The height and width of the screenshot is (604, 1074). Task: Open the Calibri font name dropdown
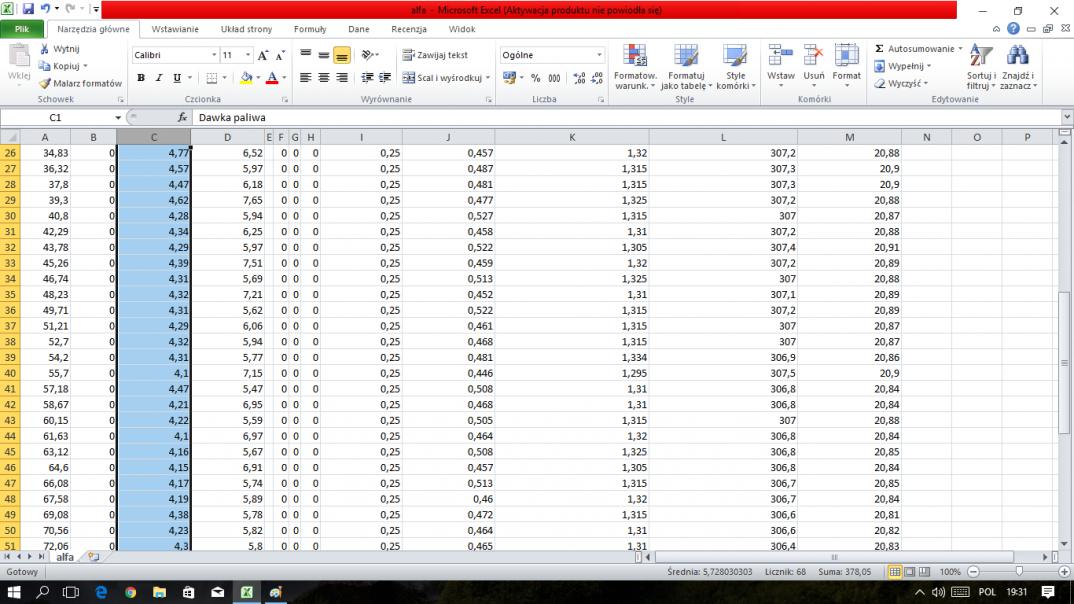[214, 55]
